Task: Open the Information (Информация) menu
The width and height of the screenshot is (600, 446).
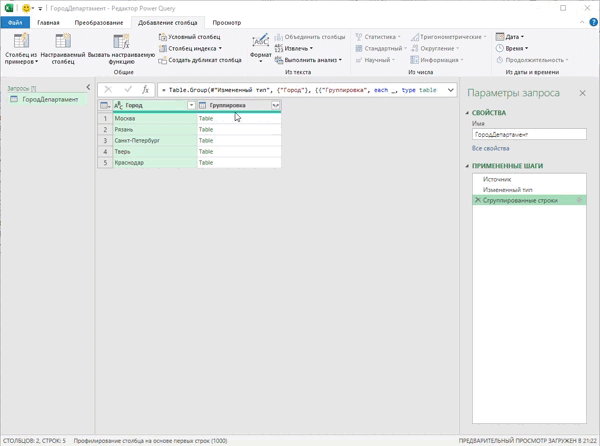Action: coord(437,60)
